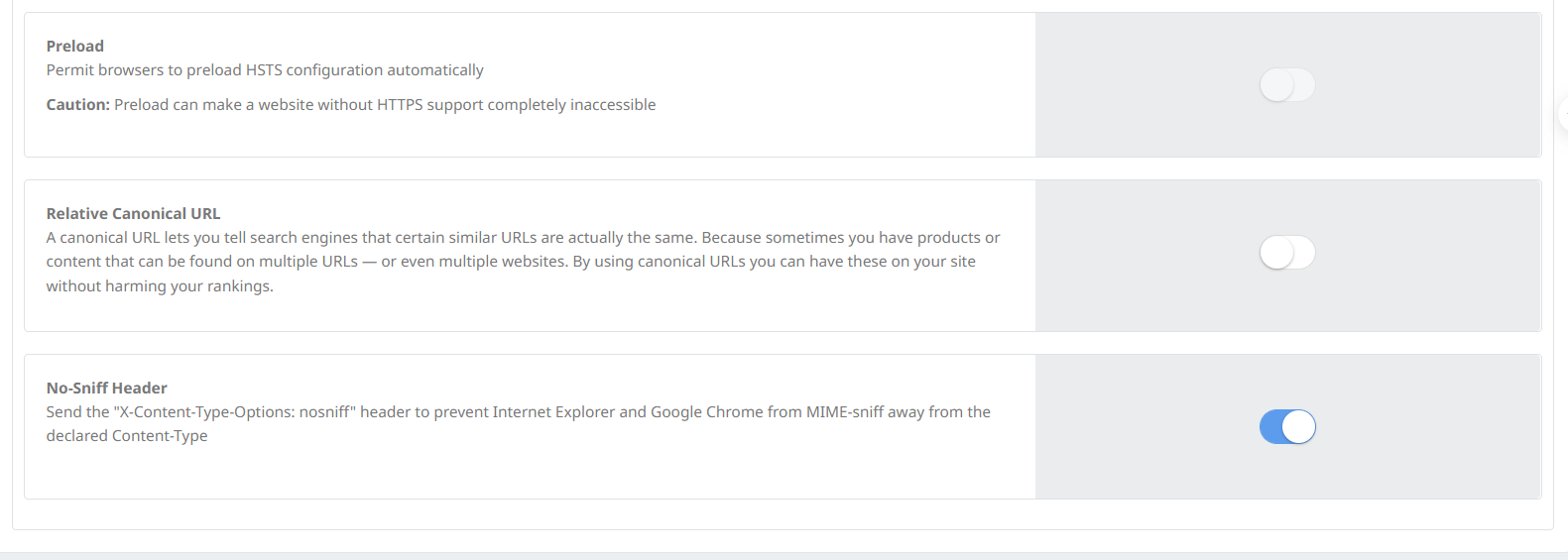Click "Internet Explorer" in the No-Sniff description
Screen dimensions: 1568x560
tap(553, 412)
